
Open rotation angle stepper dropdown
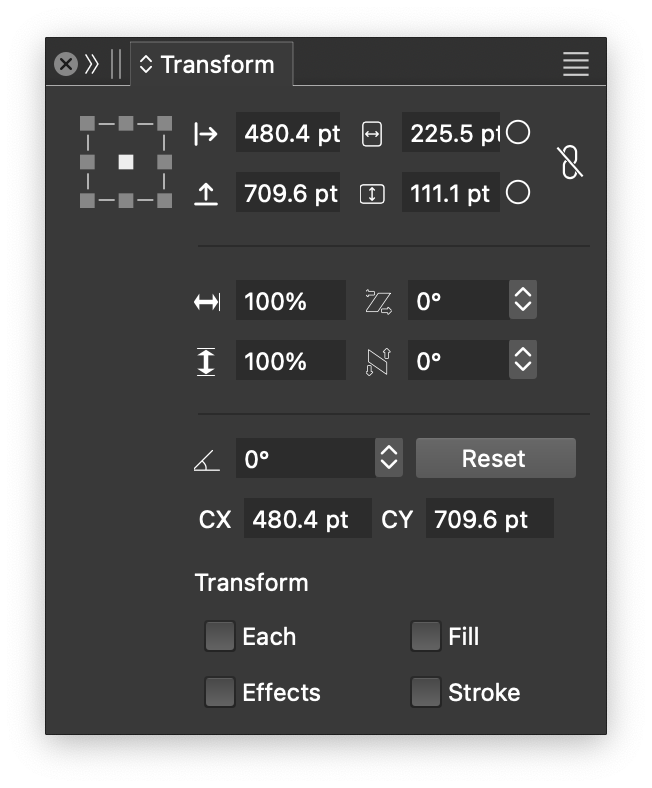coord(389,458)
